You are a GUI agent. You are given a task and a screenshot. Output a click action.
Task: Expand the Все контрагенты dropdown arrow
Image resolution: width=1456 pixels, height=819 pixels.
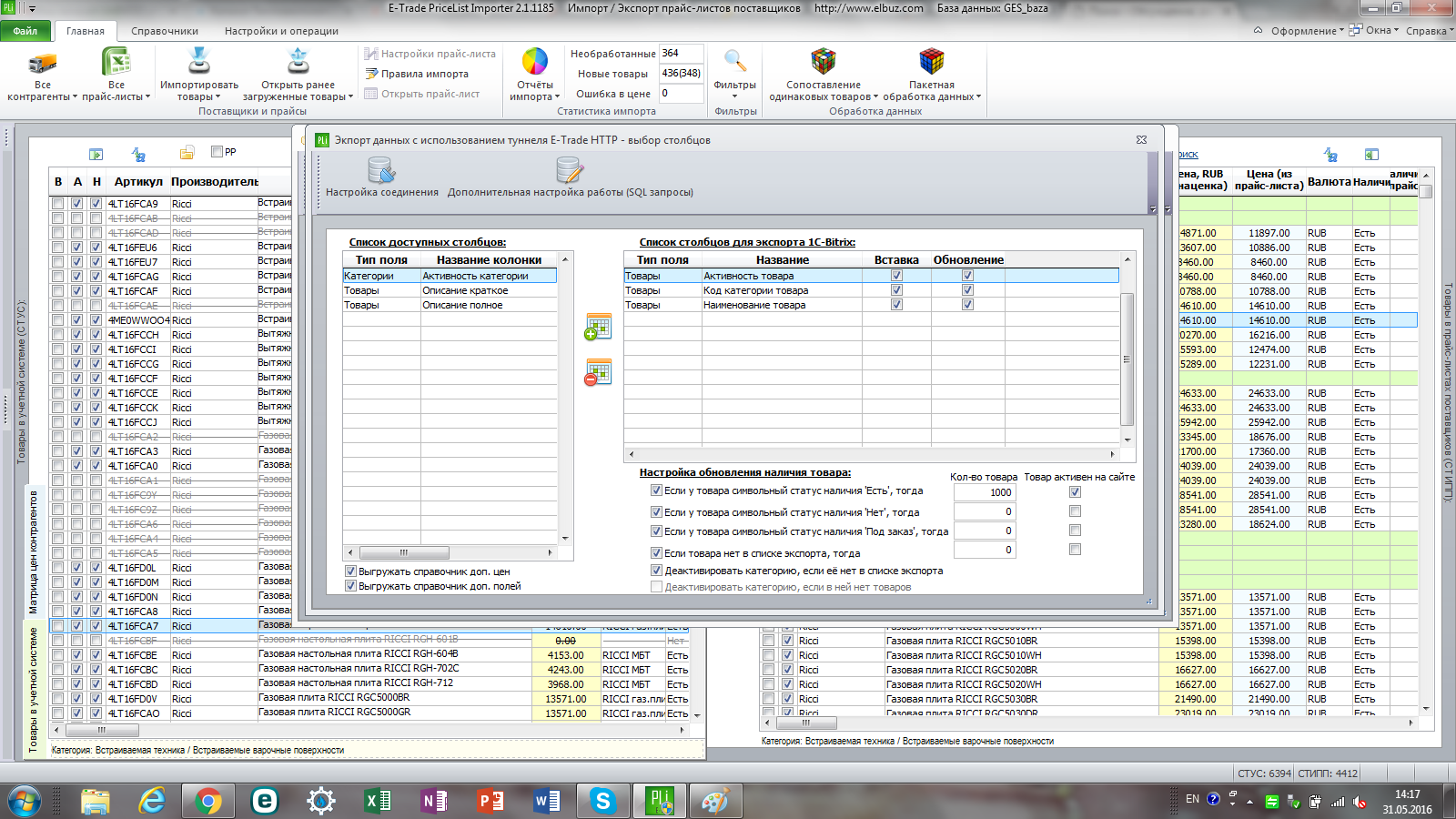[x=75, y=96]
